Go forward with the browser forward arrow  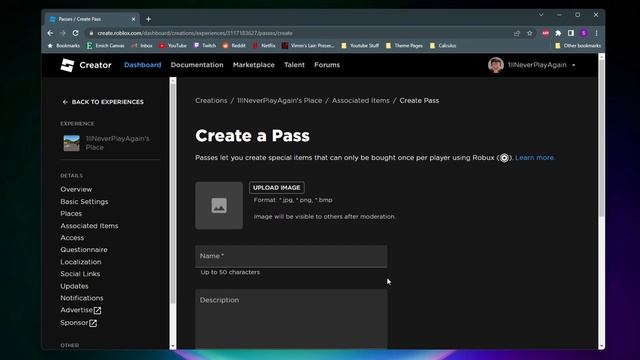[x=63, y=33]
